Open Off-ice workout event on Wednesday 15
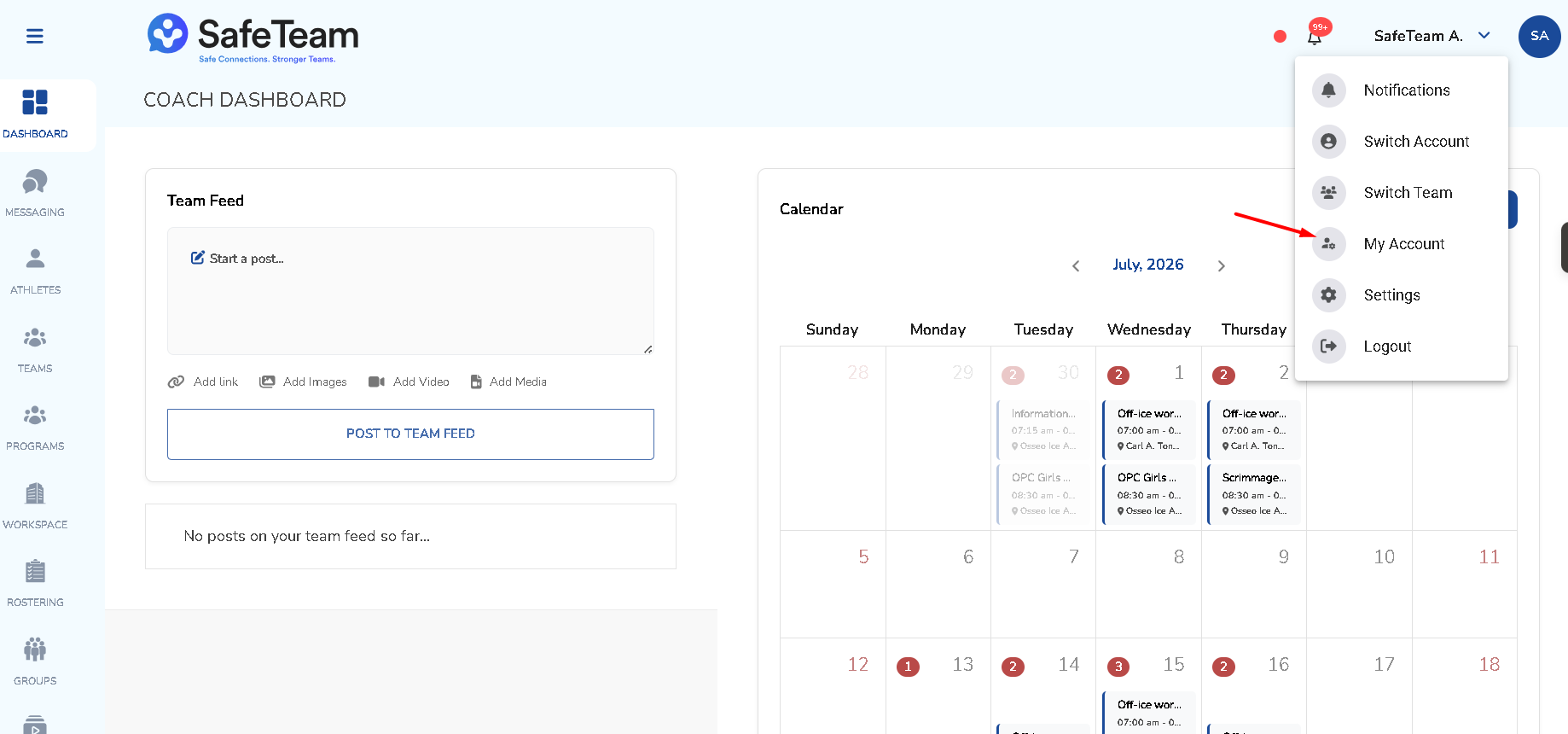 tap(1149, 714)
